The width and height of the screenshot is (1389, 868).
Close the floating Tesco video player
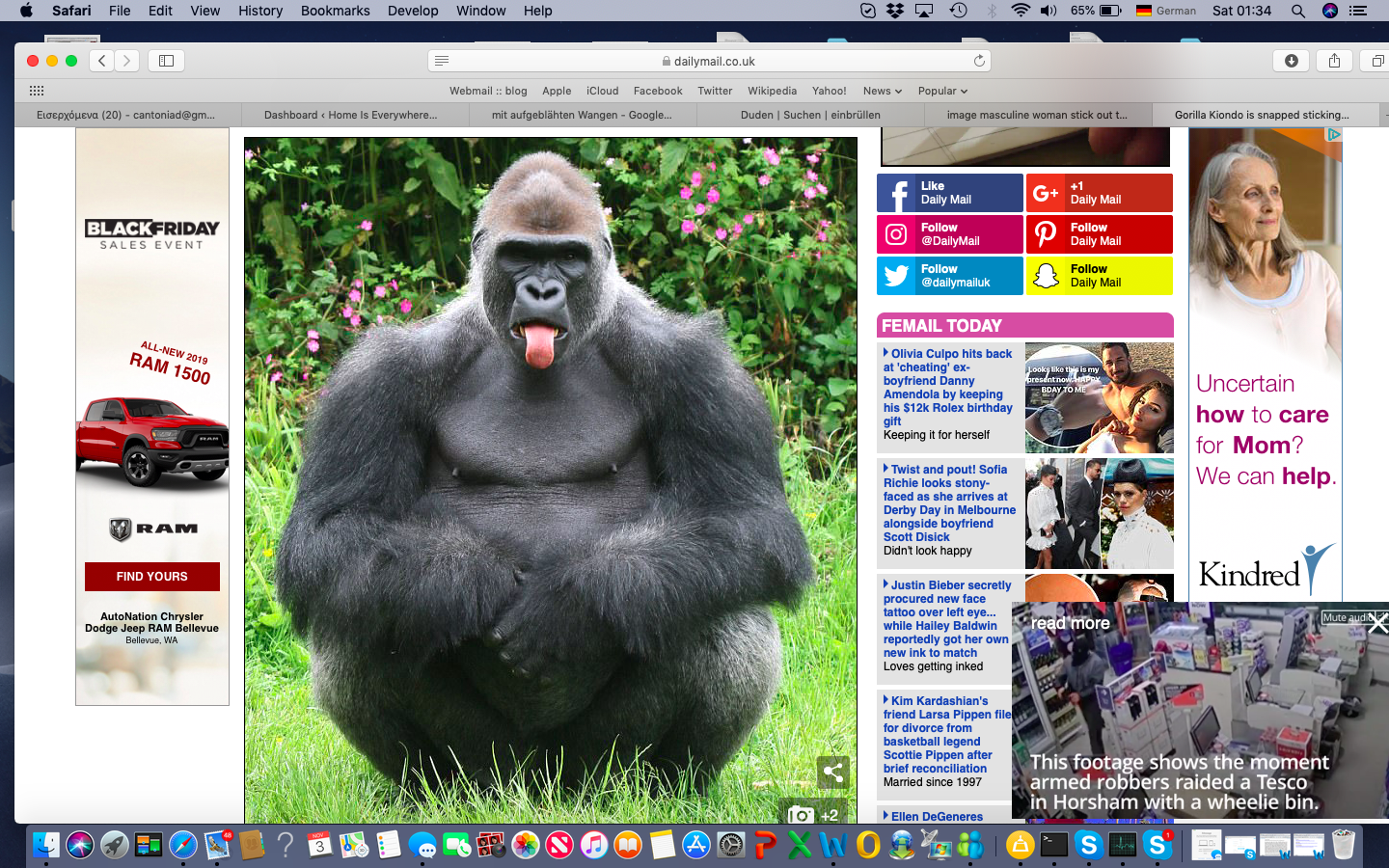tap(1377, 624)
